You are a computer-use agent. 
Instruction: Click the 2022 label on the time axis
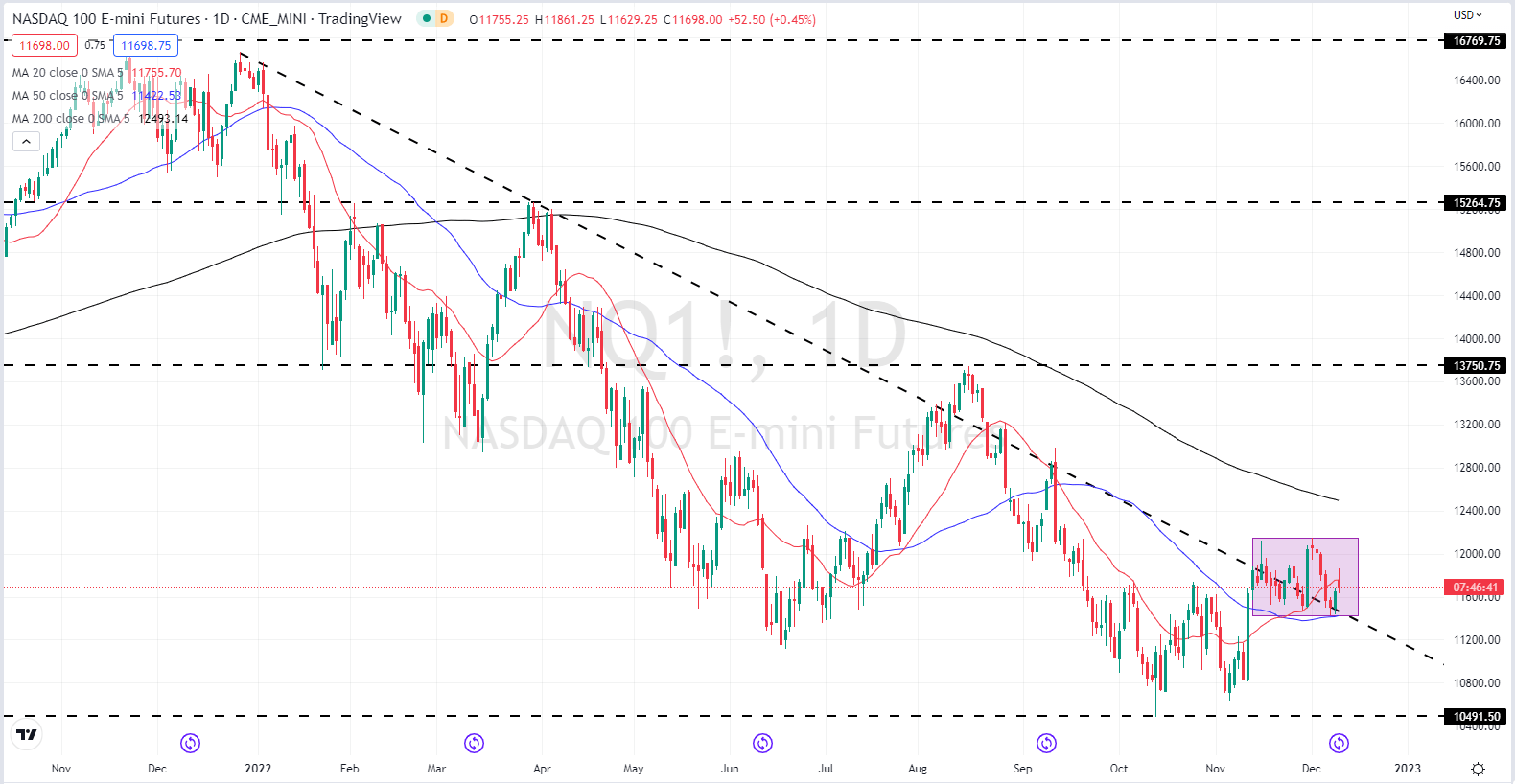[x=258, y=769]
